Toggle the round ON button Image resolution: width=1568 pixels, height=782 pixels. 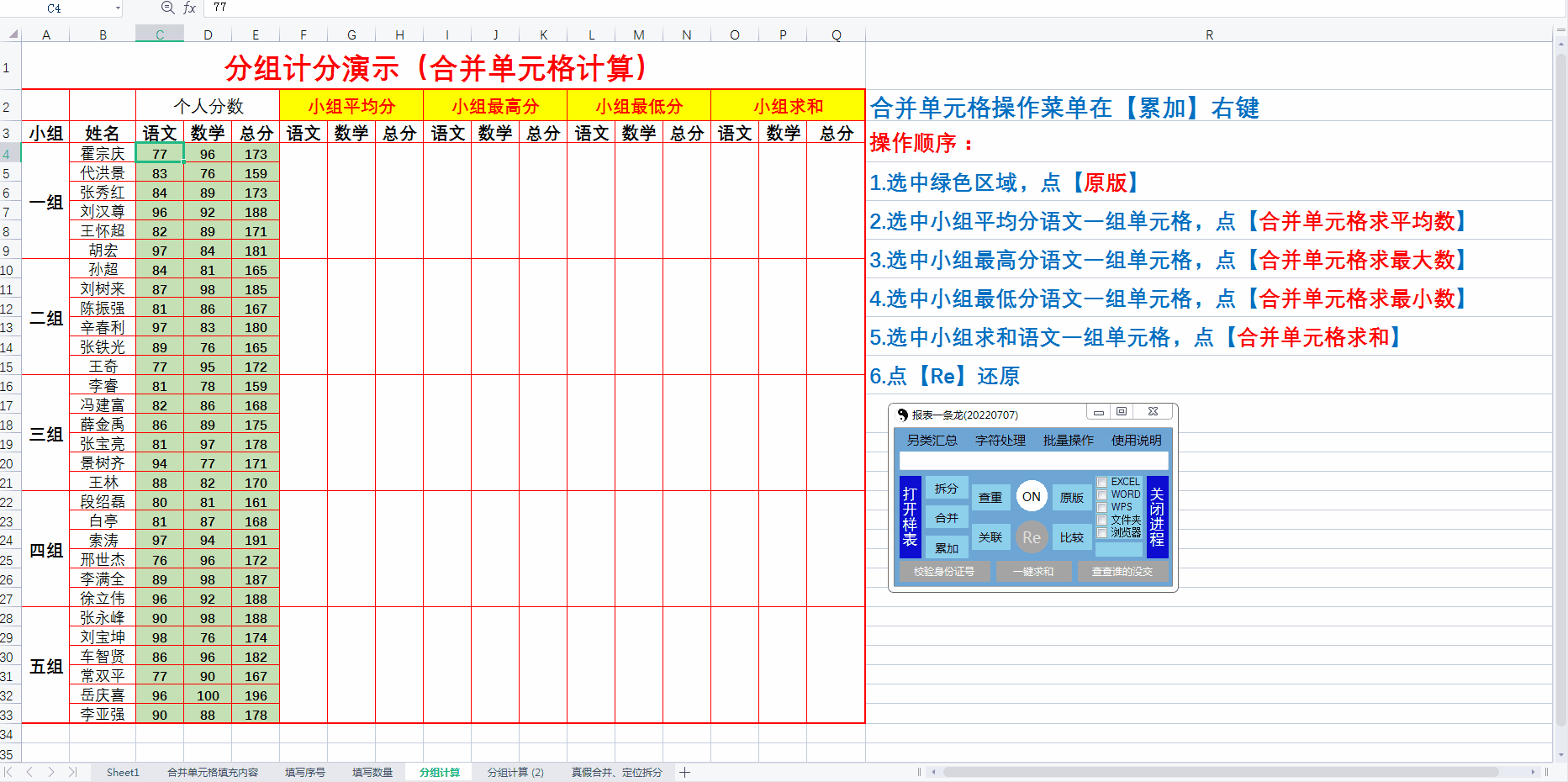(x=1032, y=497)
